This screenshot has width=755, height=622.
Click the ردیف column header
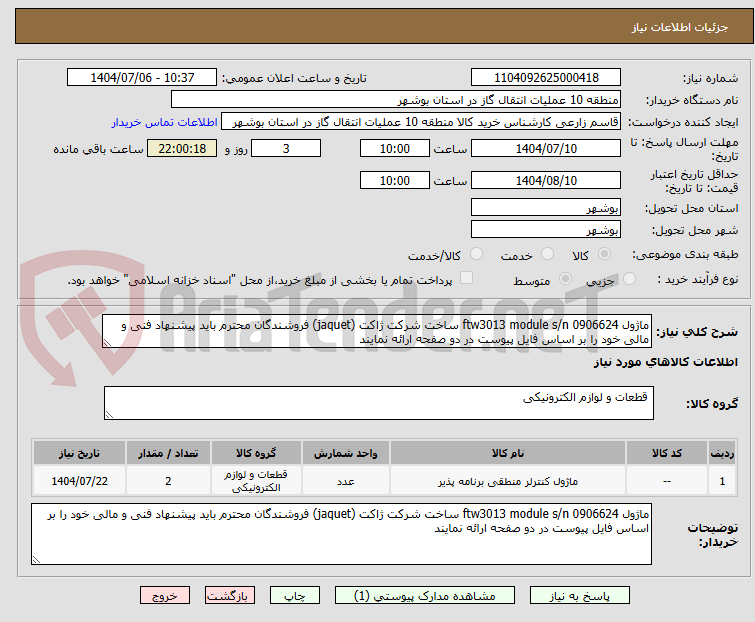(722, 453)
